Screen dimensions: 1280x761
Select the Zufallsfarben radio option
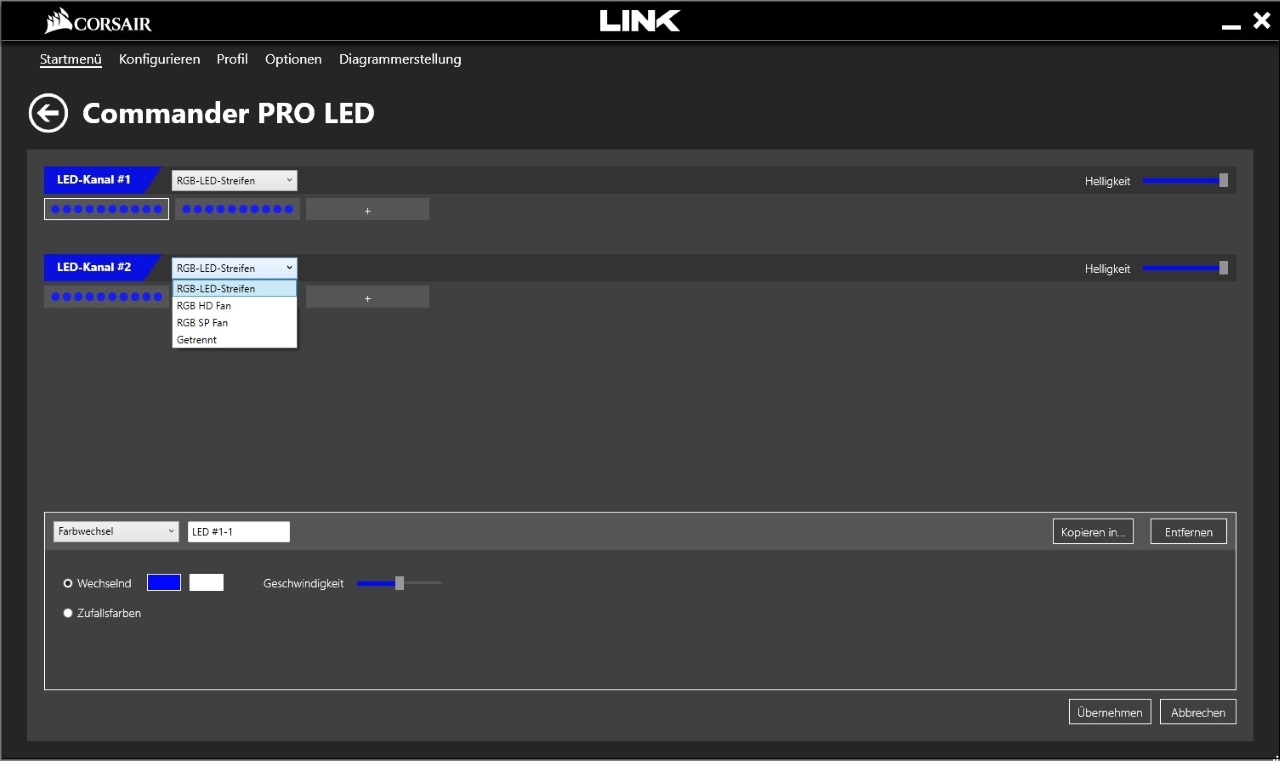[x=68, y=613]
